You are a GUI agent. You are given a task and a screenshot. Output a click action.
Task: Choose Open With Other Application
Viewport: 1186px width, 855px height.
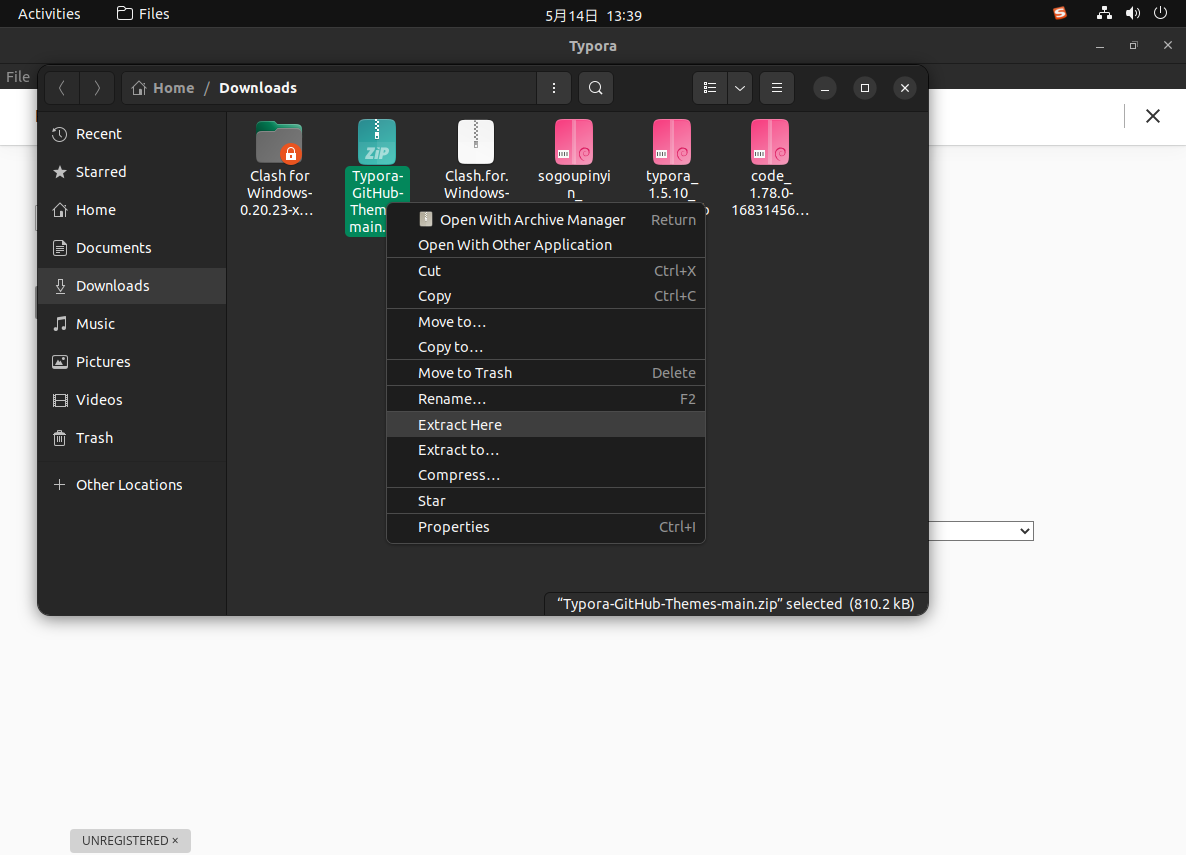[545, 245]
